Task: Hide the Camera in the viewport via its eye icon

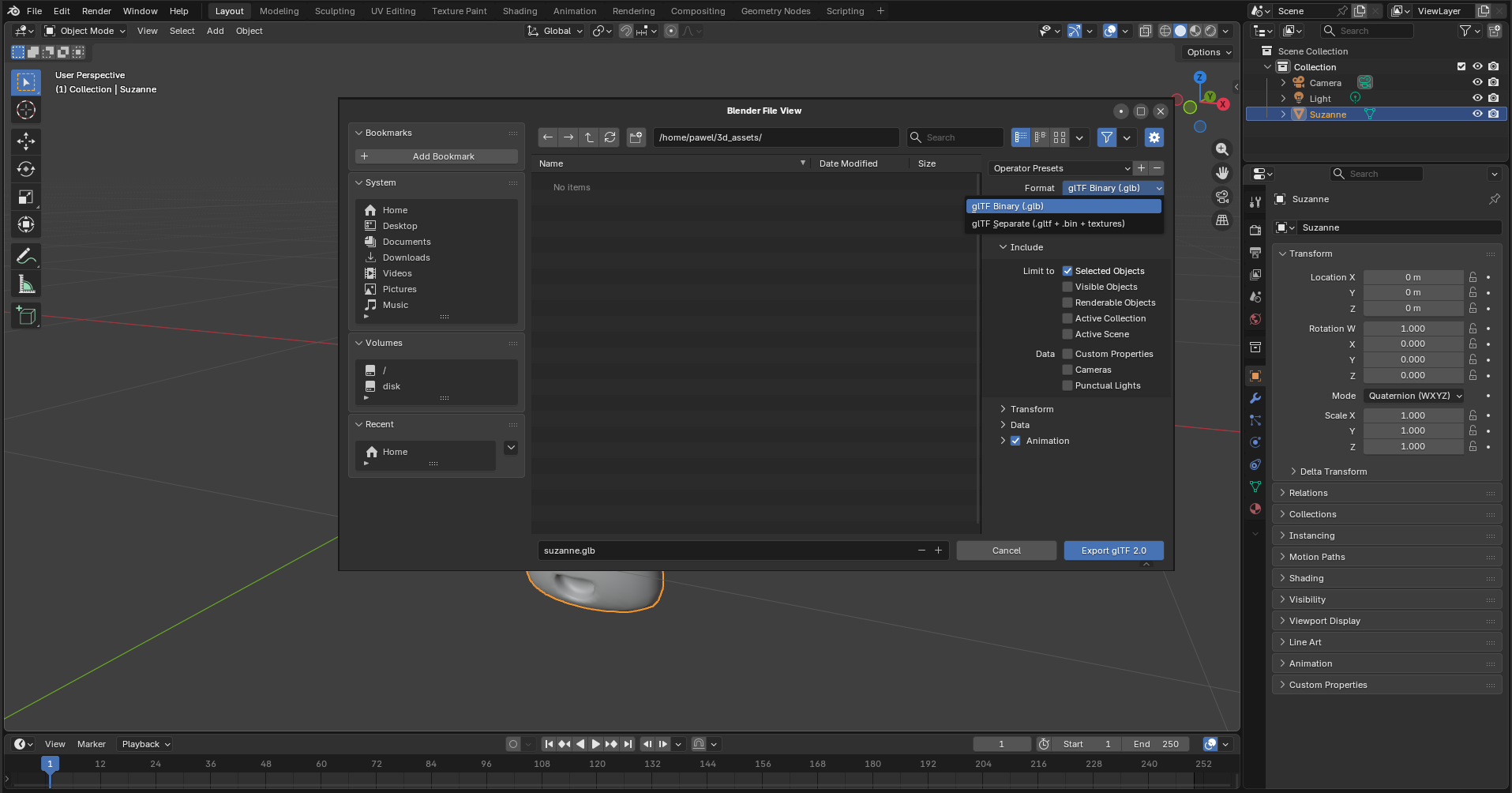Action: (1477, 82)
